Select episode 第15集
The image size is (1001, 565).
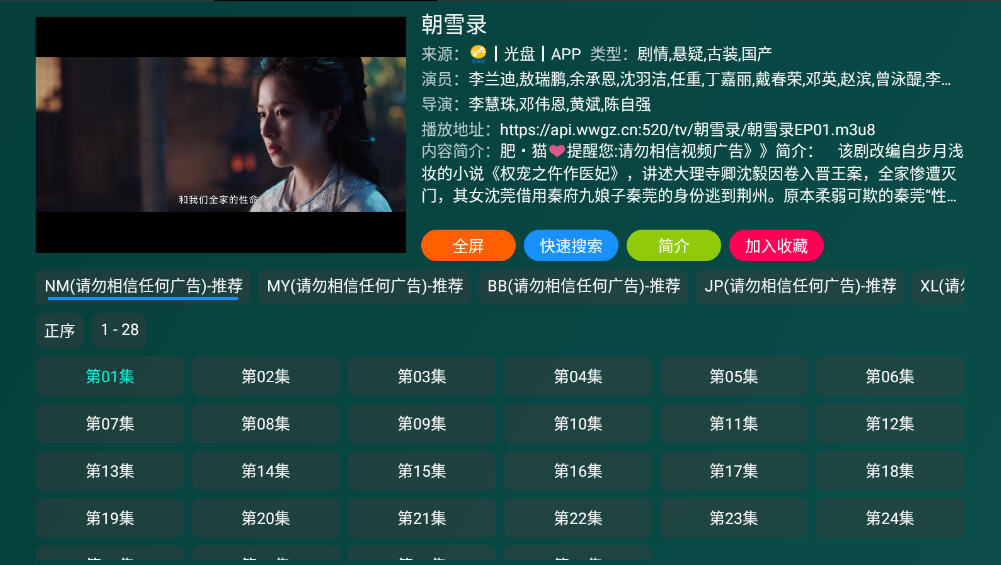pos(422,471)
